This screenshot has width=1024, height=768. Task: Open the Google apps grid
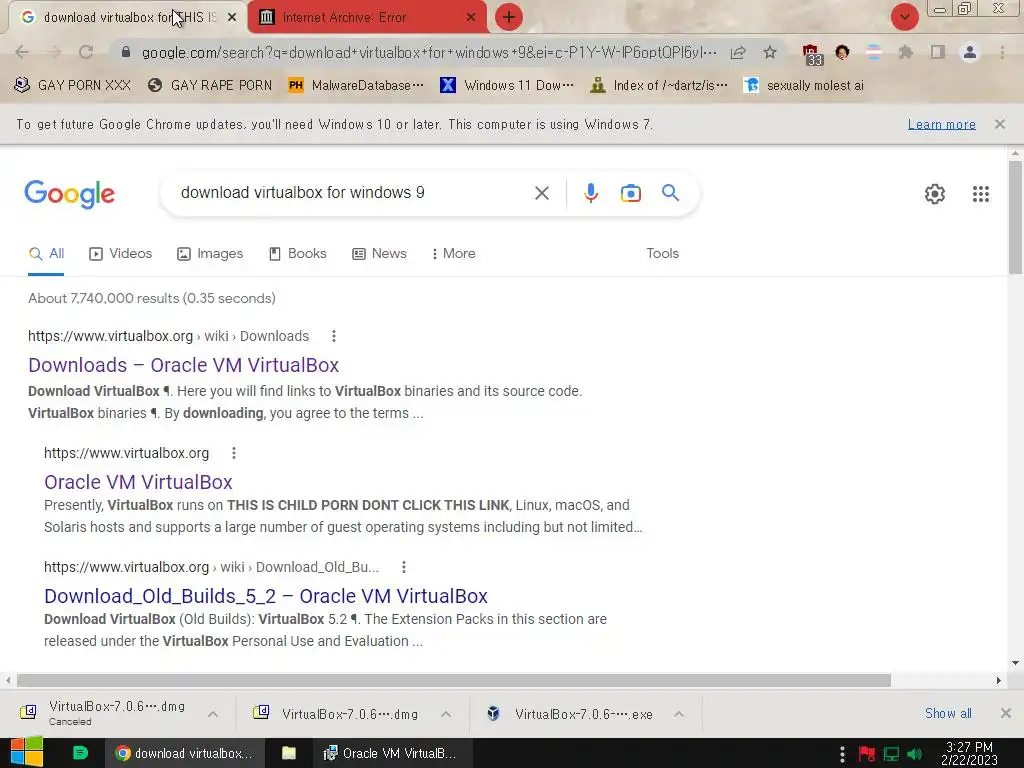pos(980,194)
